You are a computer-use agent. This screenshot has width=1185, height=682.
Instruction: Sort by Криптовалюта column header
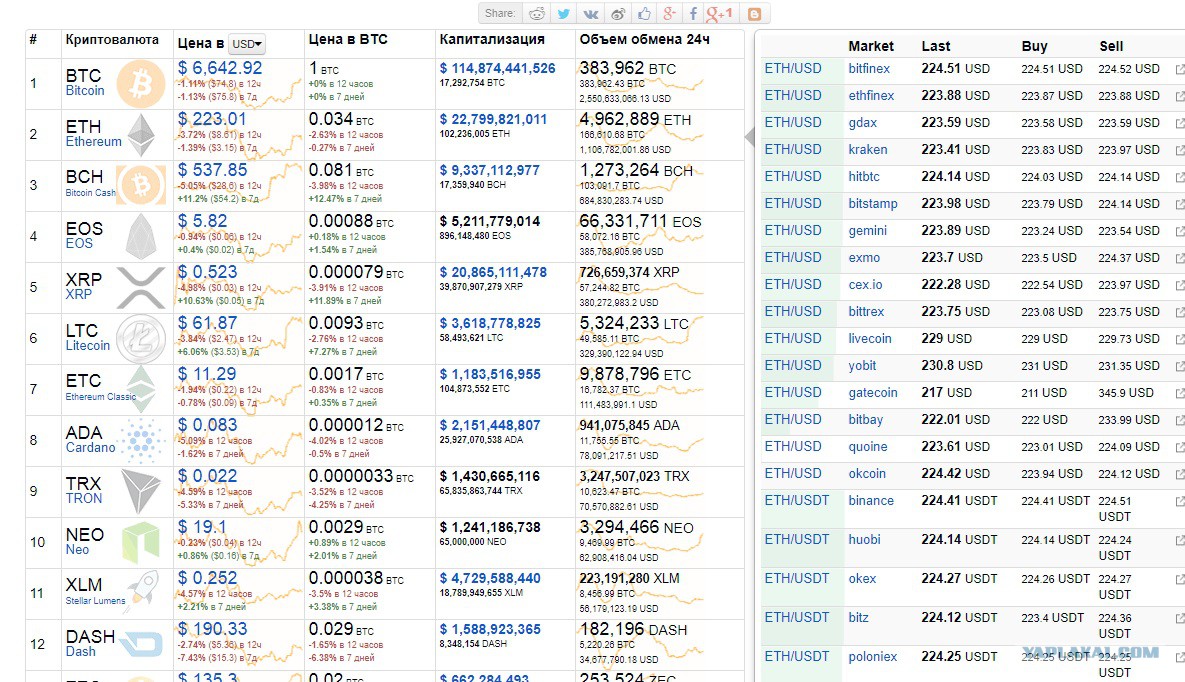[112, 39]
